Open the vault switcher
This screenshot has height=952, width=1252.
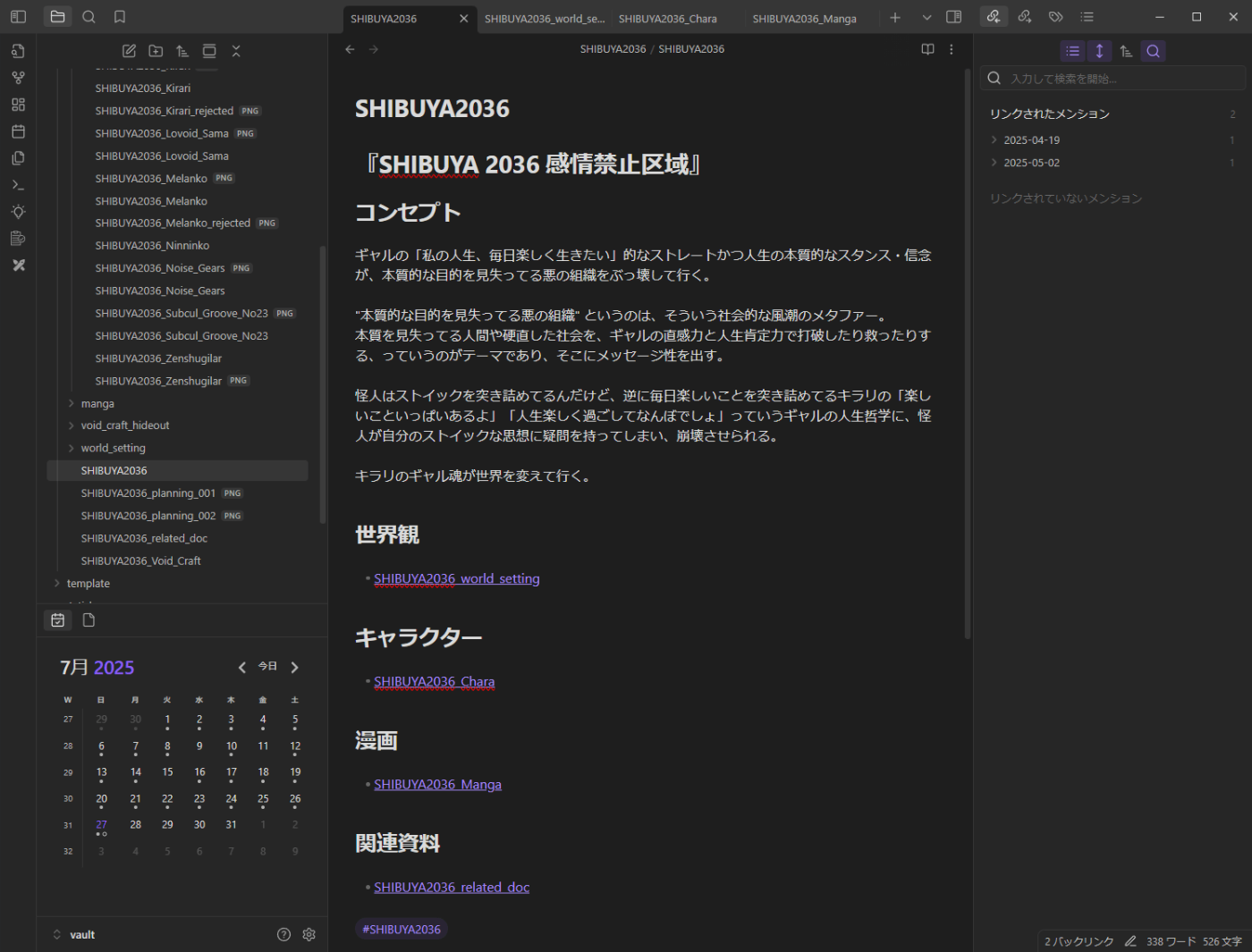(74, 934)
